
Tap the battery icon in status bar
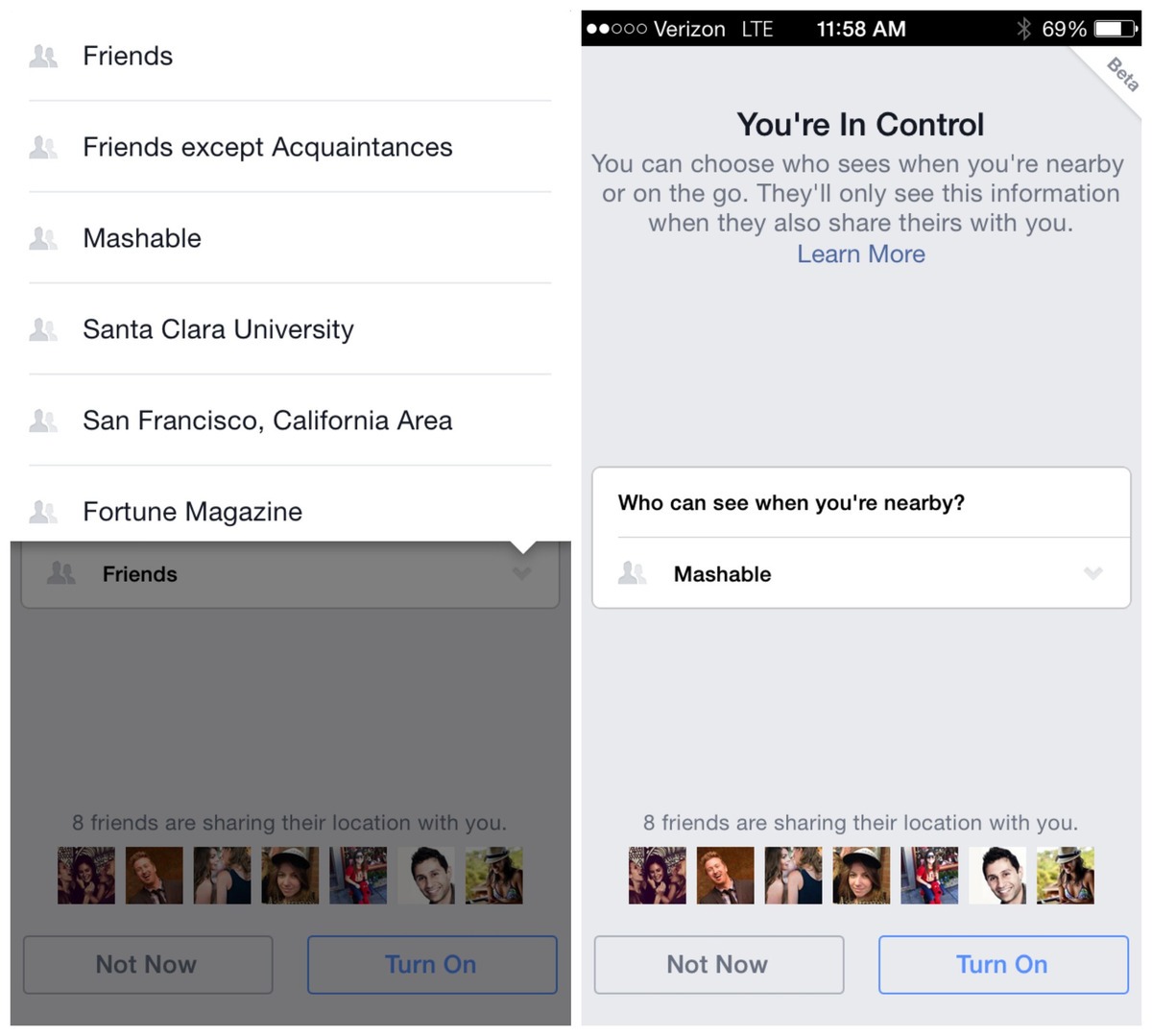[x=1114, y=29]
